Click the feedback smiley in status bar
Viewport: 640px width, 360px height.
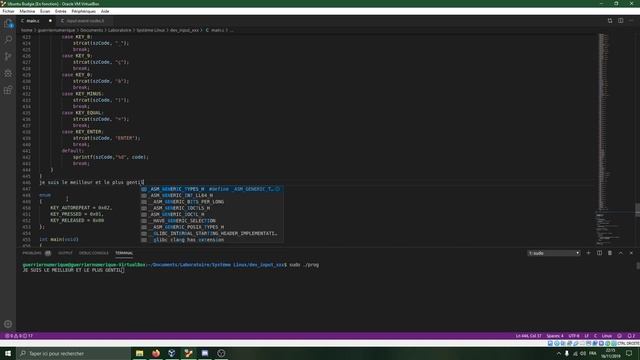pyautogui.click(x=620, y=336)
